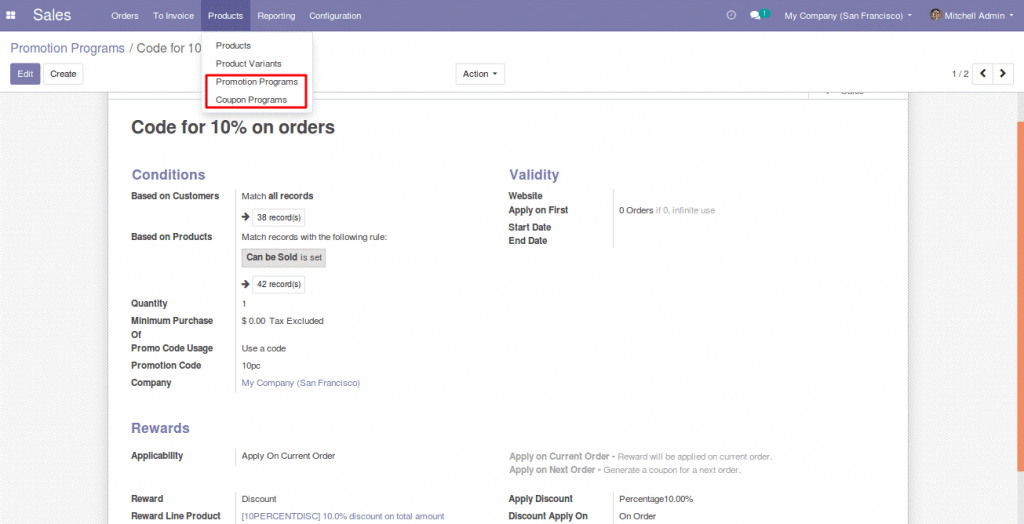Go to previous record arrow
Screen dimensions: 1024x524
tap(983, 74)
